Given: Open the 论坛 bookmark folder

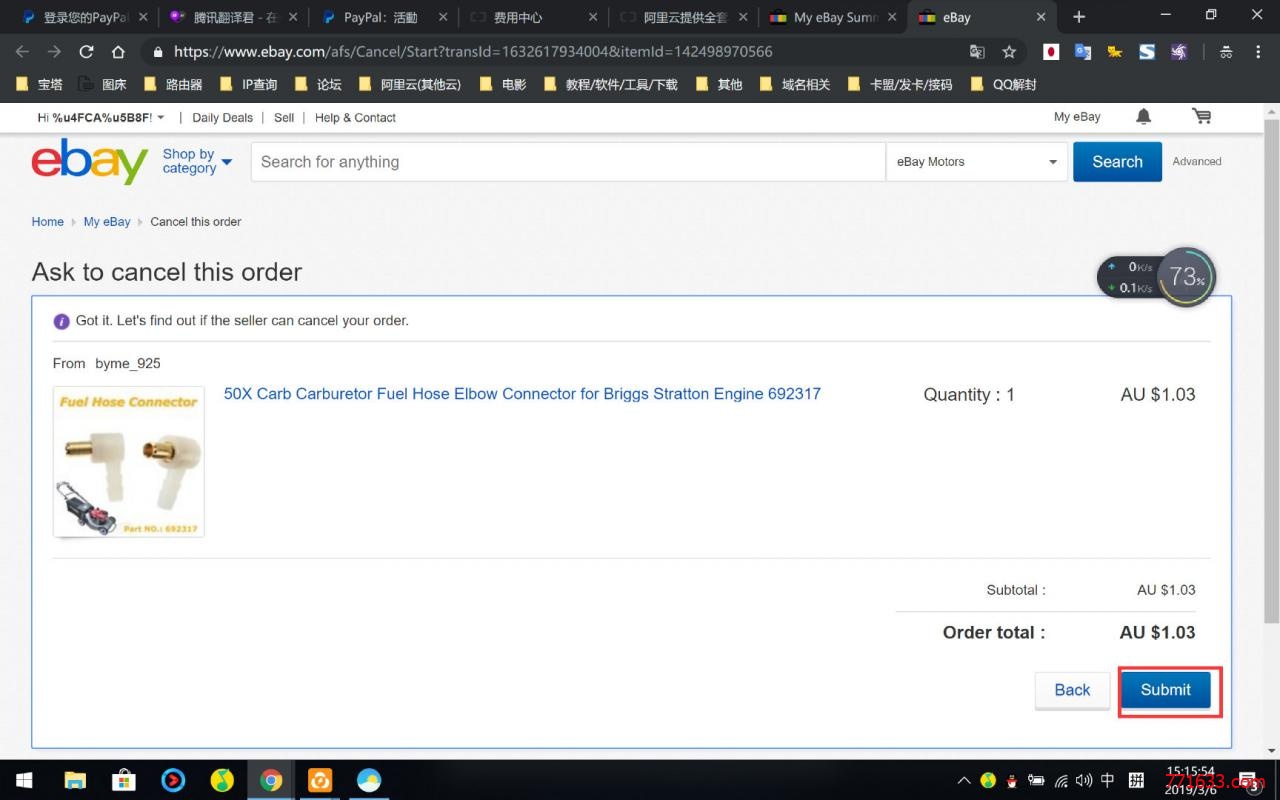Looking at the screenshot, I should (318, 85).
